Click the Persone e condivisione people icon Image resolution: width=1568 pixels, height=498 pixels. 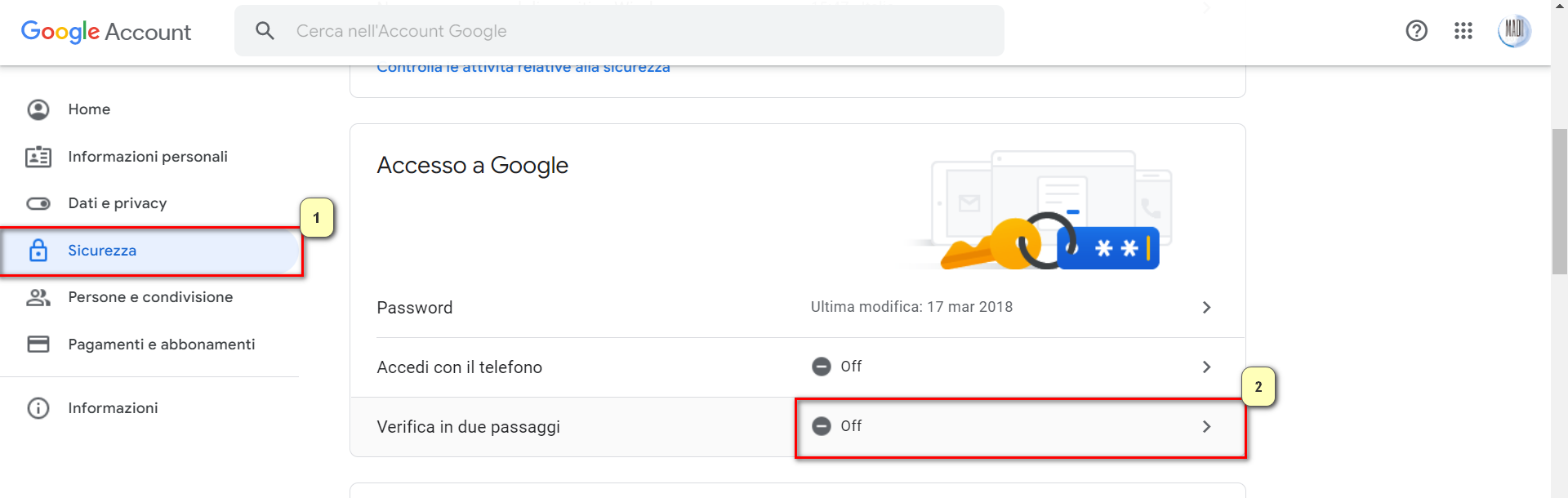38,297
